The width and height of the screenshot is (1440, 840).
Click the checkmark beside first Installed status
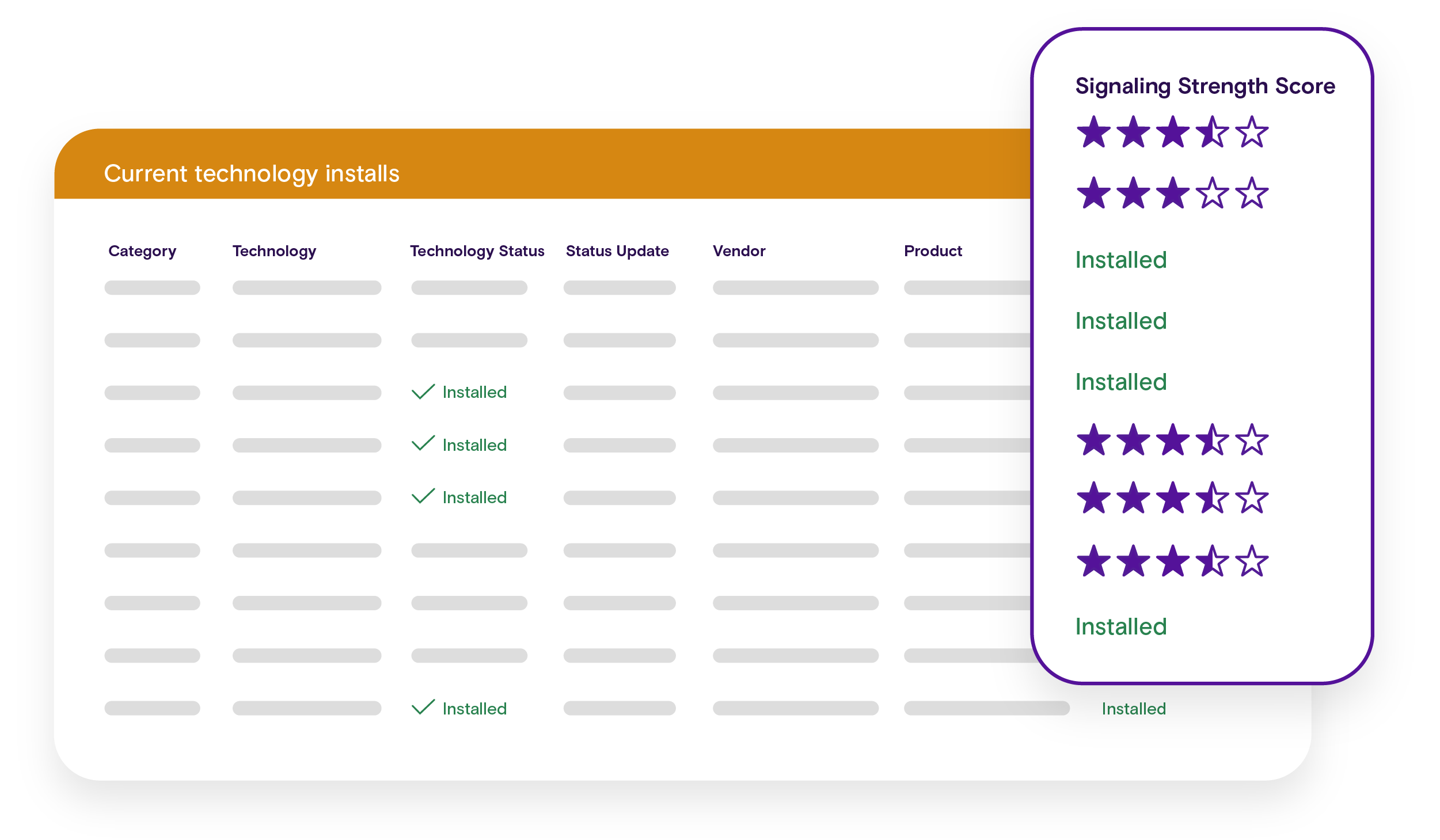(x=423, y=392)
